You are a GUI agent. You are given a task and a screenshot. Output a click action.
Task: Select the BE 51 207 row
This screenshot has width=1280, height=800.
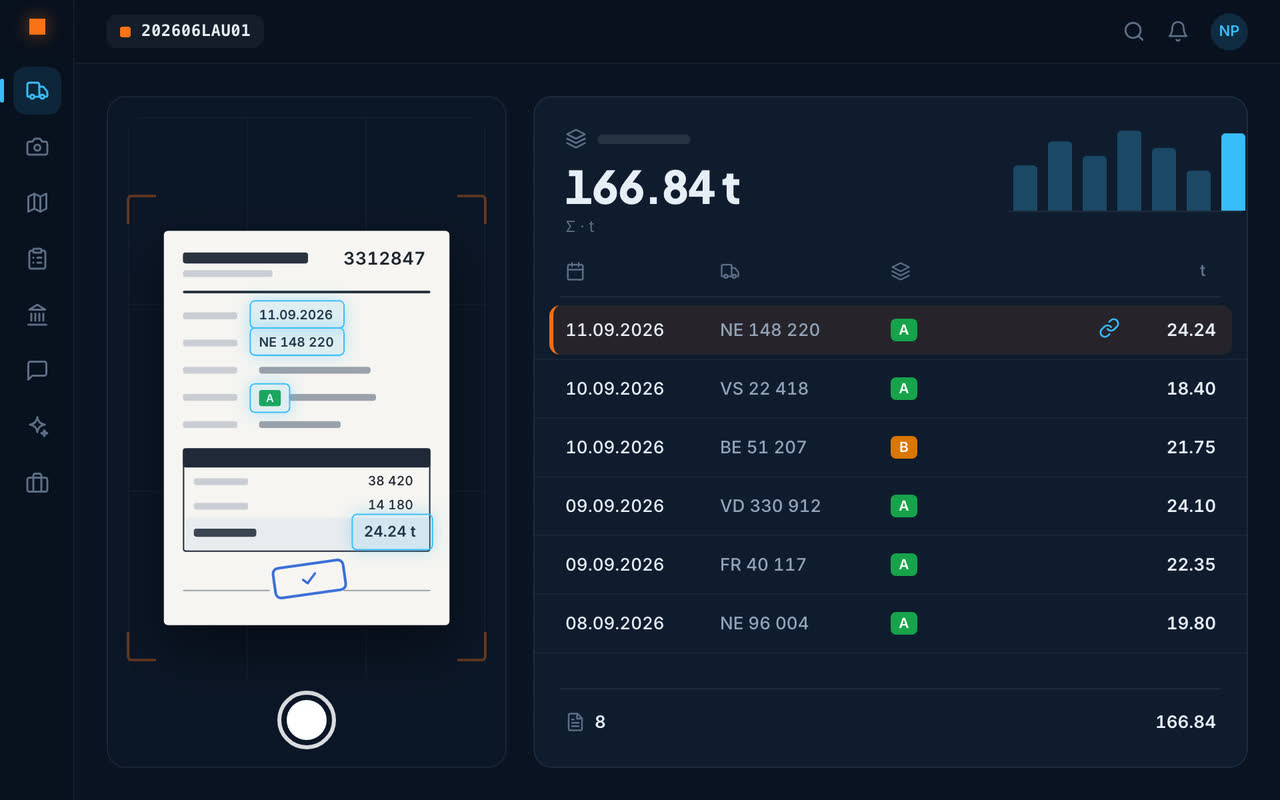[x=891, y=447]
